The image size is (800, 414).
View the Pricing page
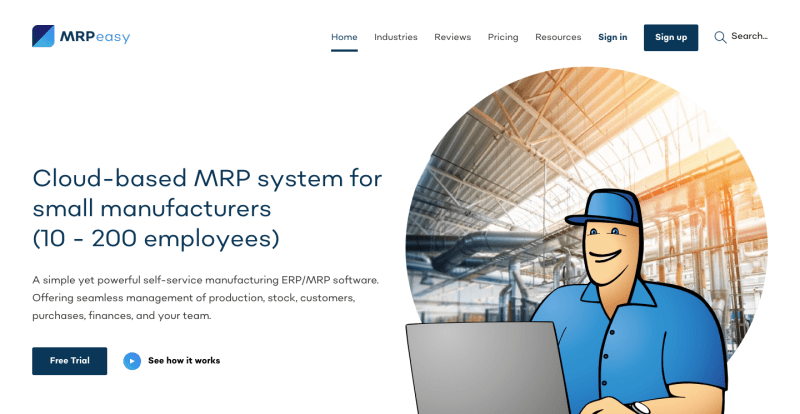[503, 37]
